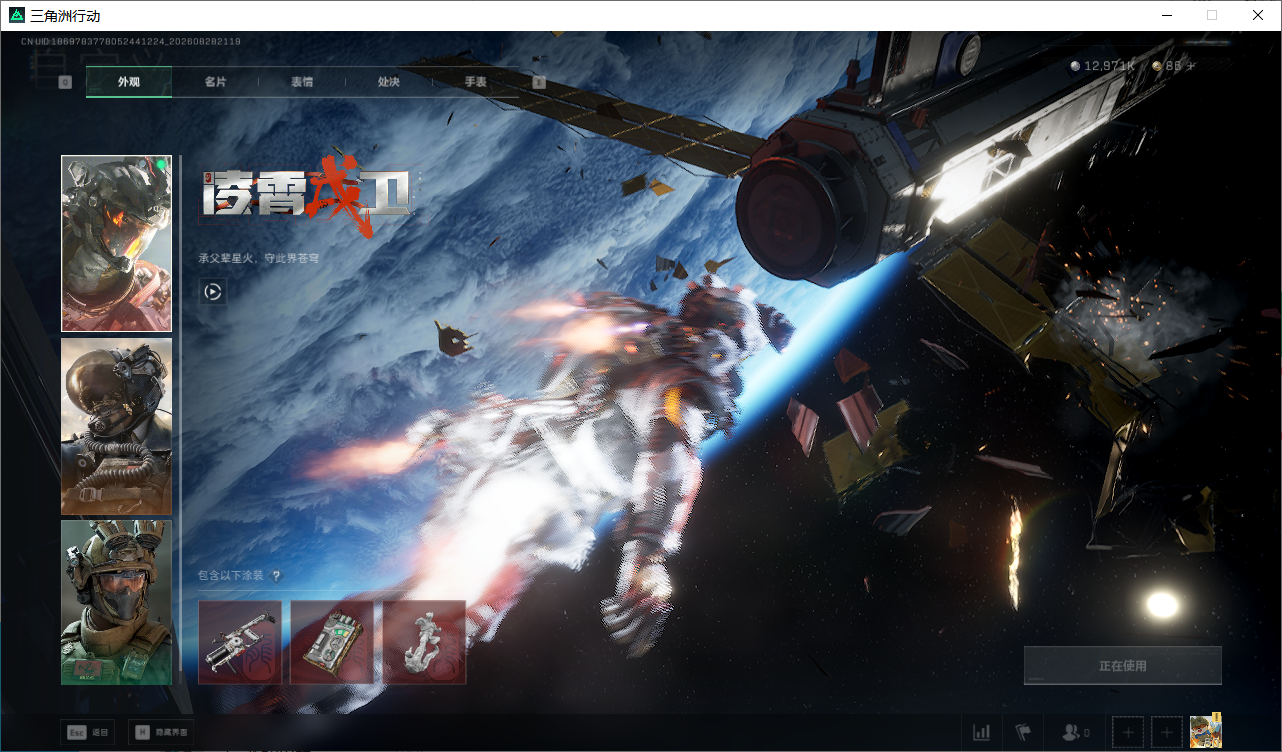Click the silver coin currency icon
This screenshot has height=752, width=1282.
(1075, 66)
